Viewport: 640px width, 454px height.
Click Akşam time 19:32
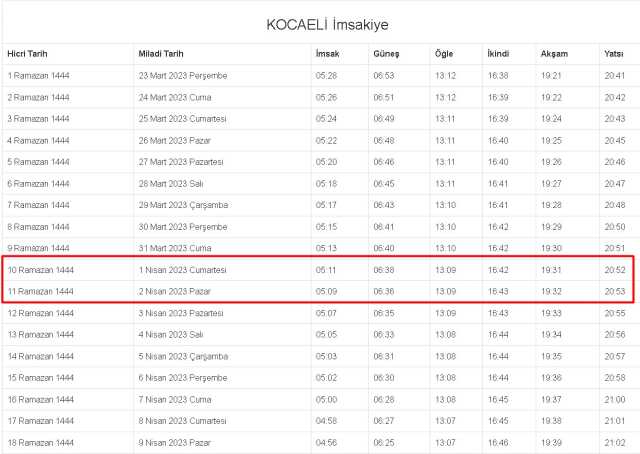(551, 292)
